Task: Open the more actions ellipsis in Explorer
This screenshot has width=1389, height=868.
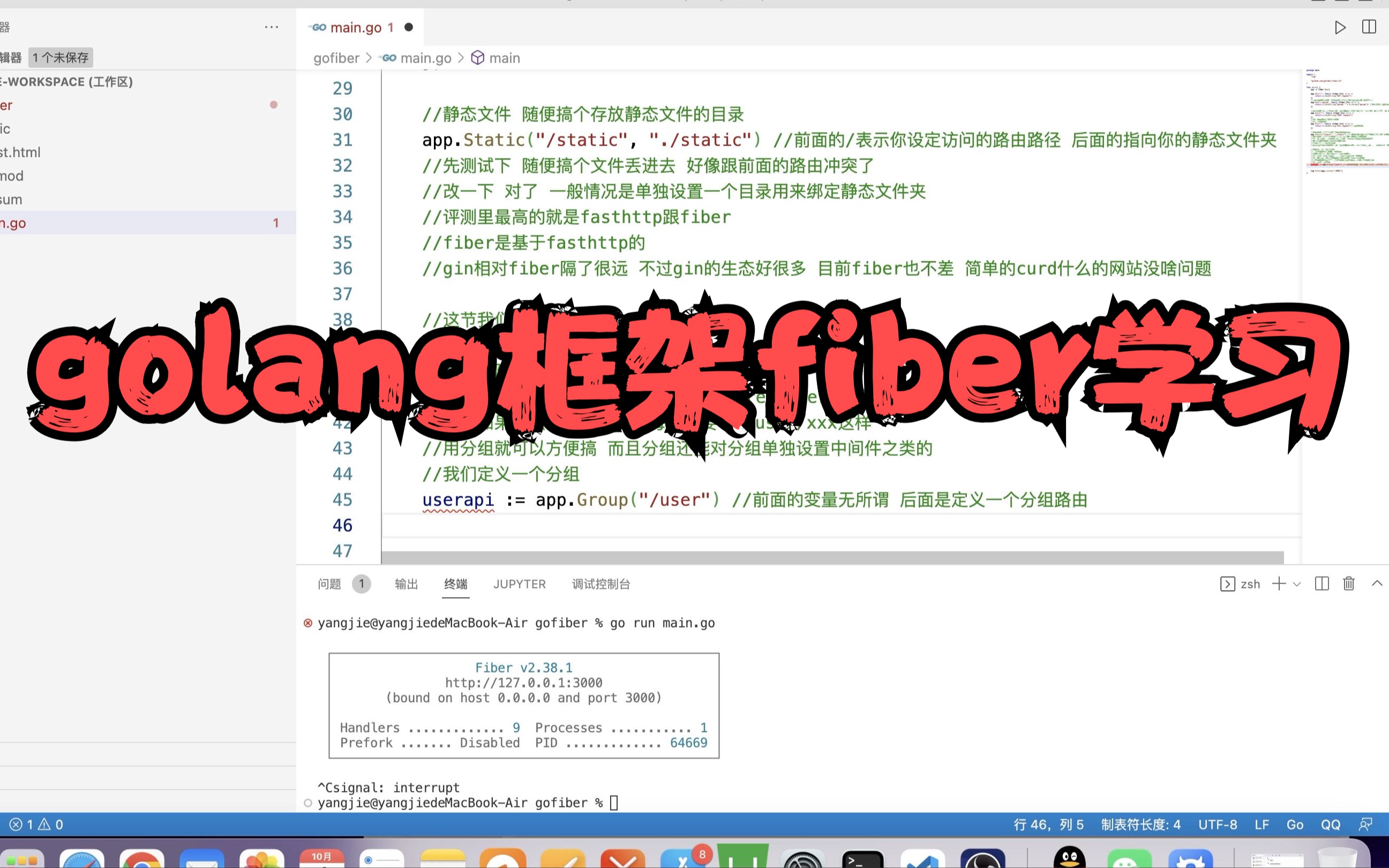Action: click(272, 27)
